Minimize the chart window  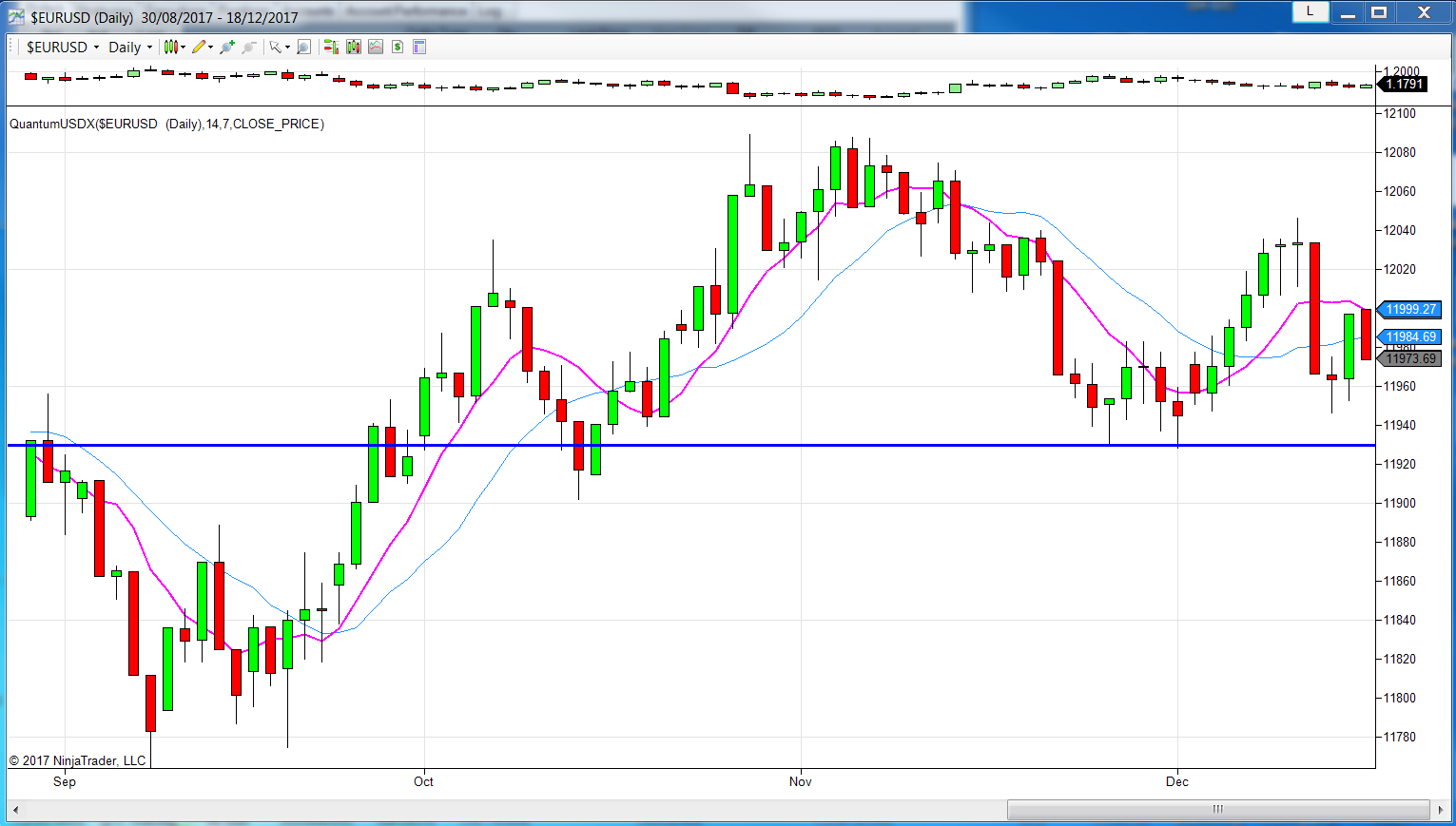1348,12
